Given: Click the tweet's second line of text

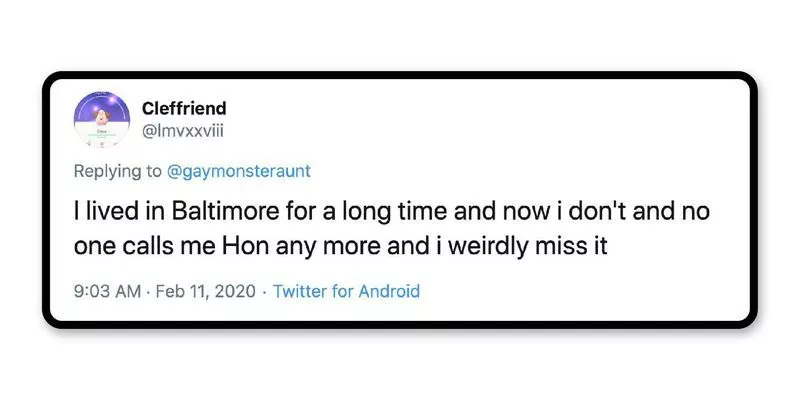Looking at the screenshot, I should (341, 248).
